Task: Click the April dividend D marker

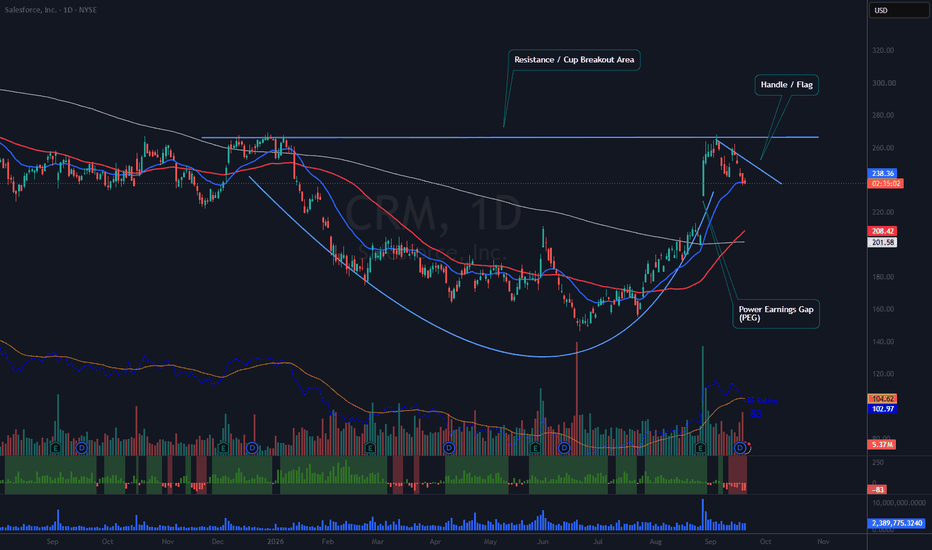Action: (x=449, y=448)
